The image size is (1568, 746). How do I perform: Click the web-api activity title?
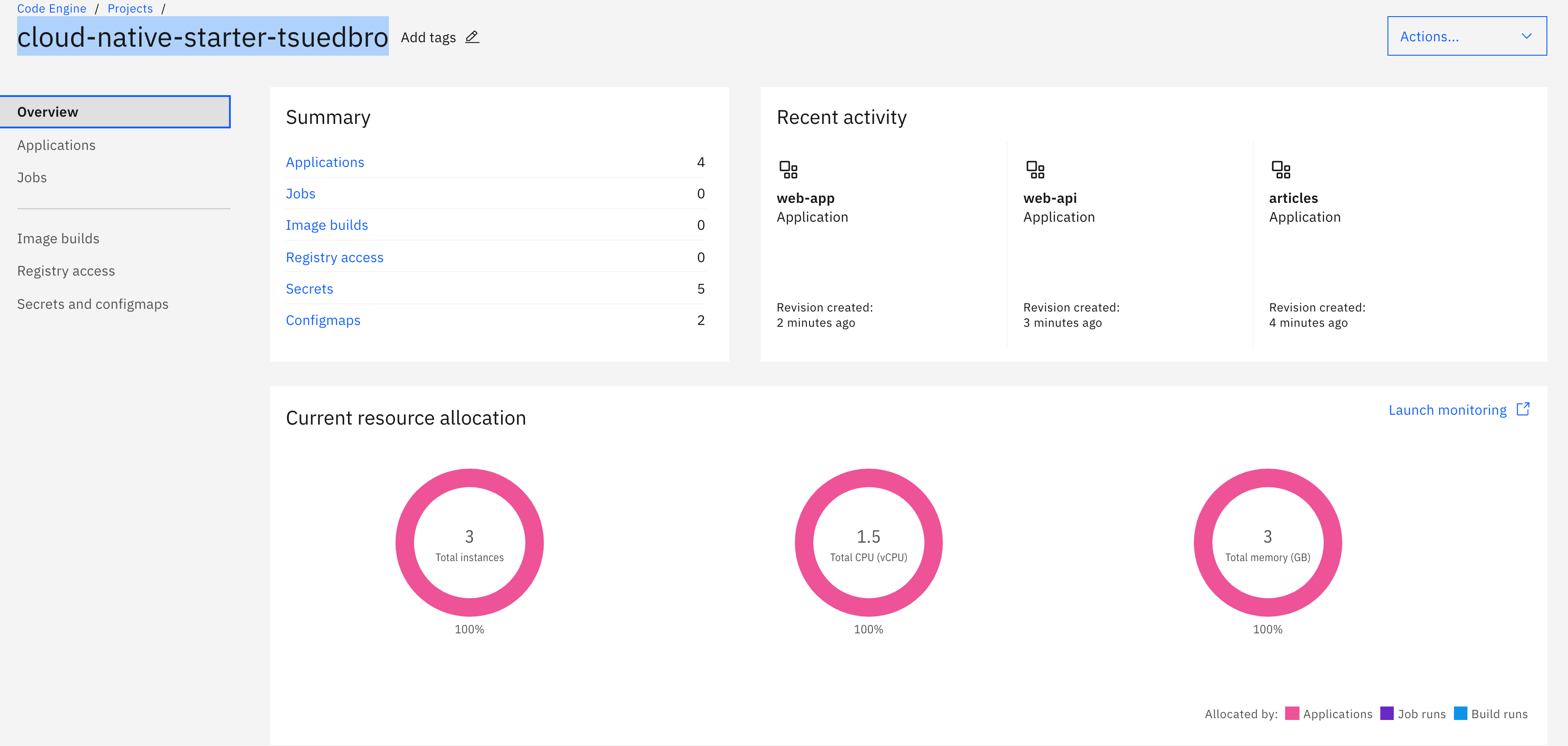point(1050,198)
